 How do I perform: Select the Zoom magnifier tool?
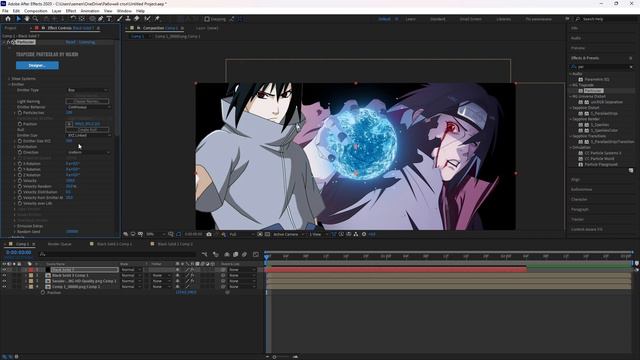(x=36, y=19)
